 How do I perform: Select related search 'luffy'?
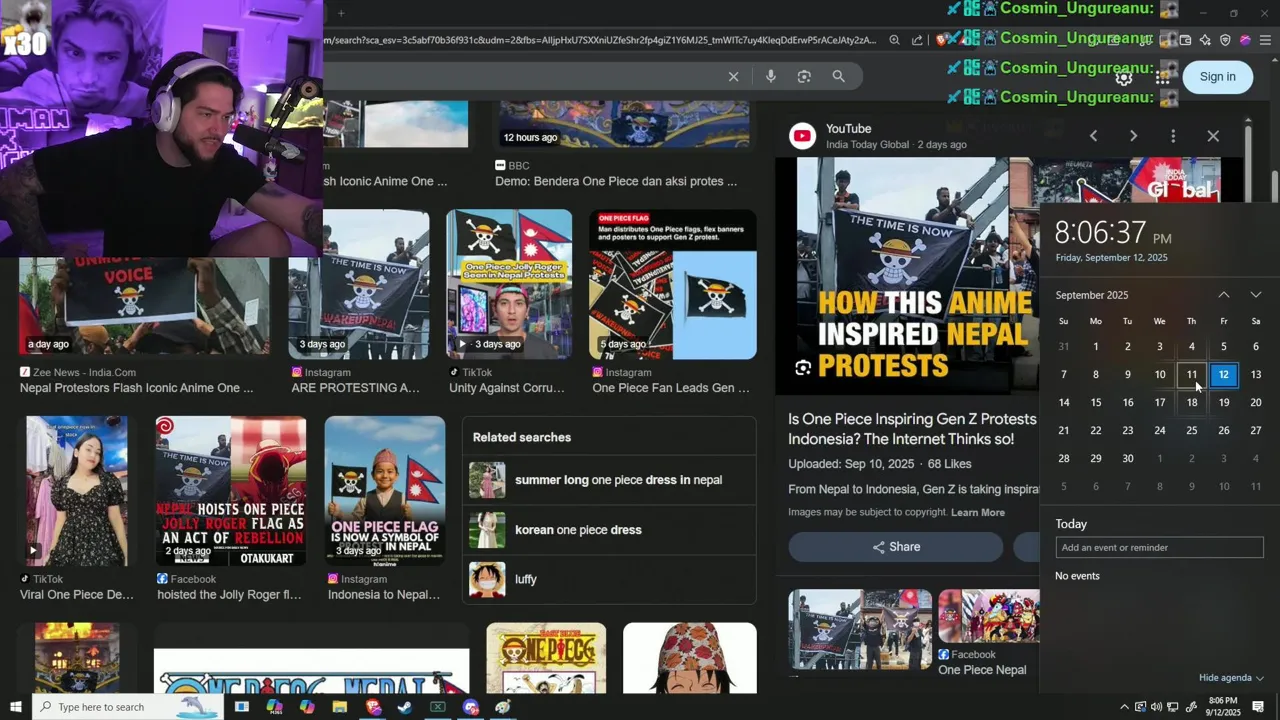click(x=609, y=579)
